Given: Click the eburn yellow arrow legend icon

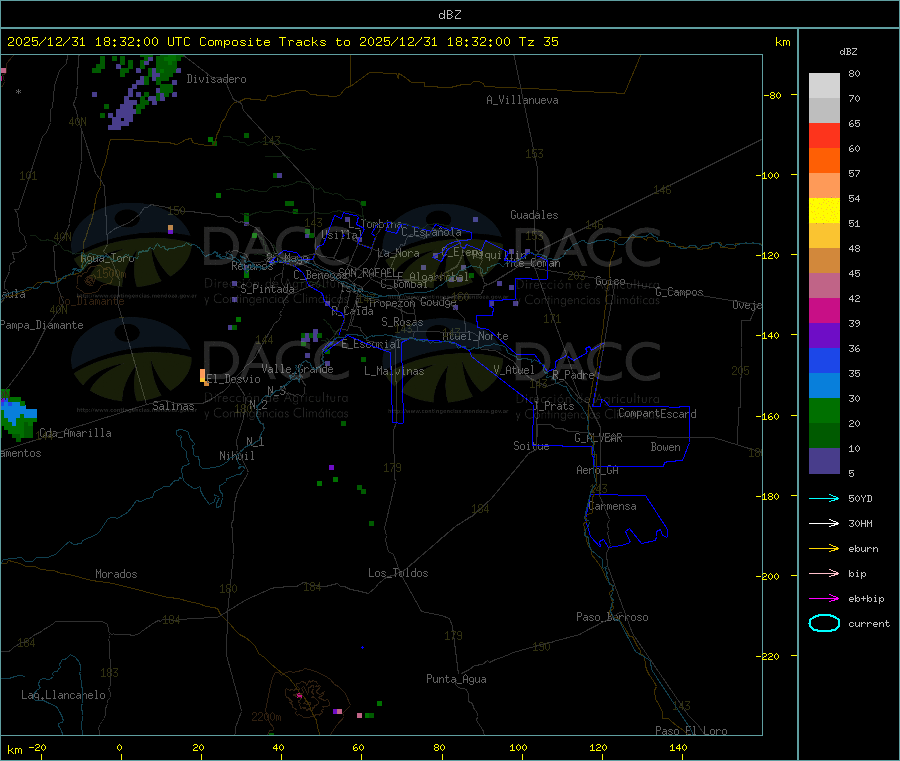Looking at the screenshot, I should 824,549.
